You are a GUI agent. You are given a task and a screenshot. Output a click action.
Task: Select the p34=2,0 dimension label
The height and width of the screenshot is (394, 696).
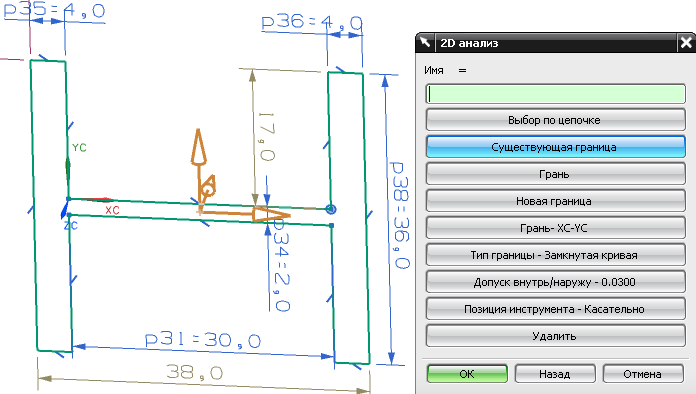click(x=281, y=265)
